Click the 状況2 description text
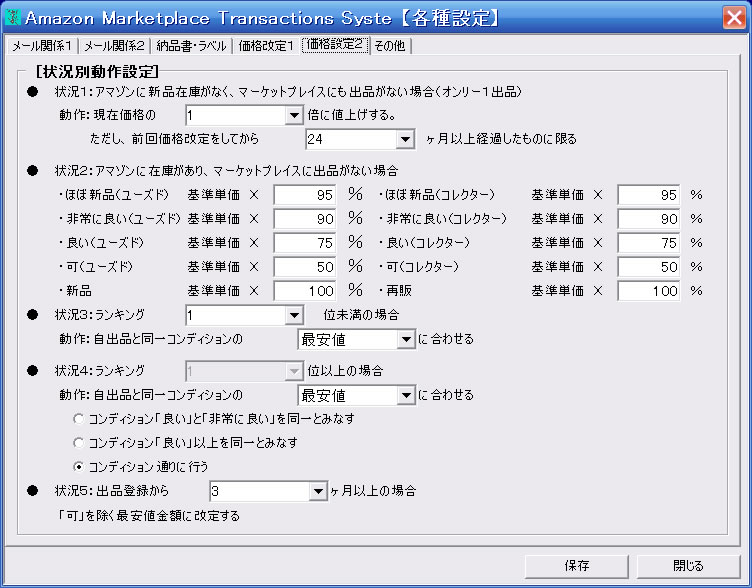 [226, 171]
